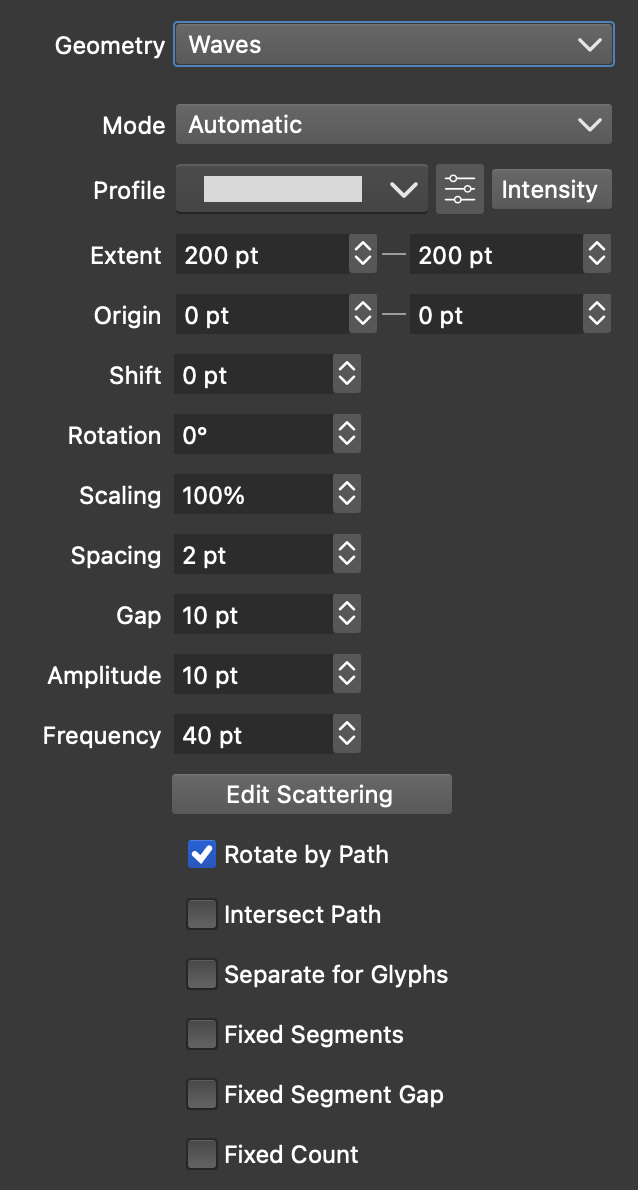
Task: Check the Fixed Count checkbox
Action: pyautogui.click(x=202, y=1154)
